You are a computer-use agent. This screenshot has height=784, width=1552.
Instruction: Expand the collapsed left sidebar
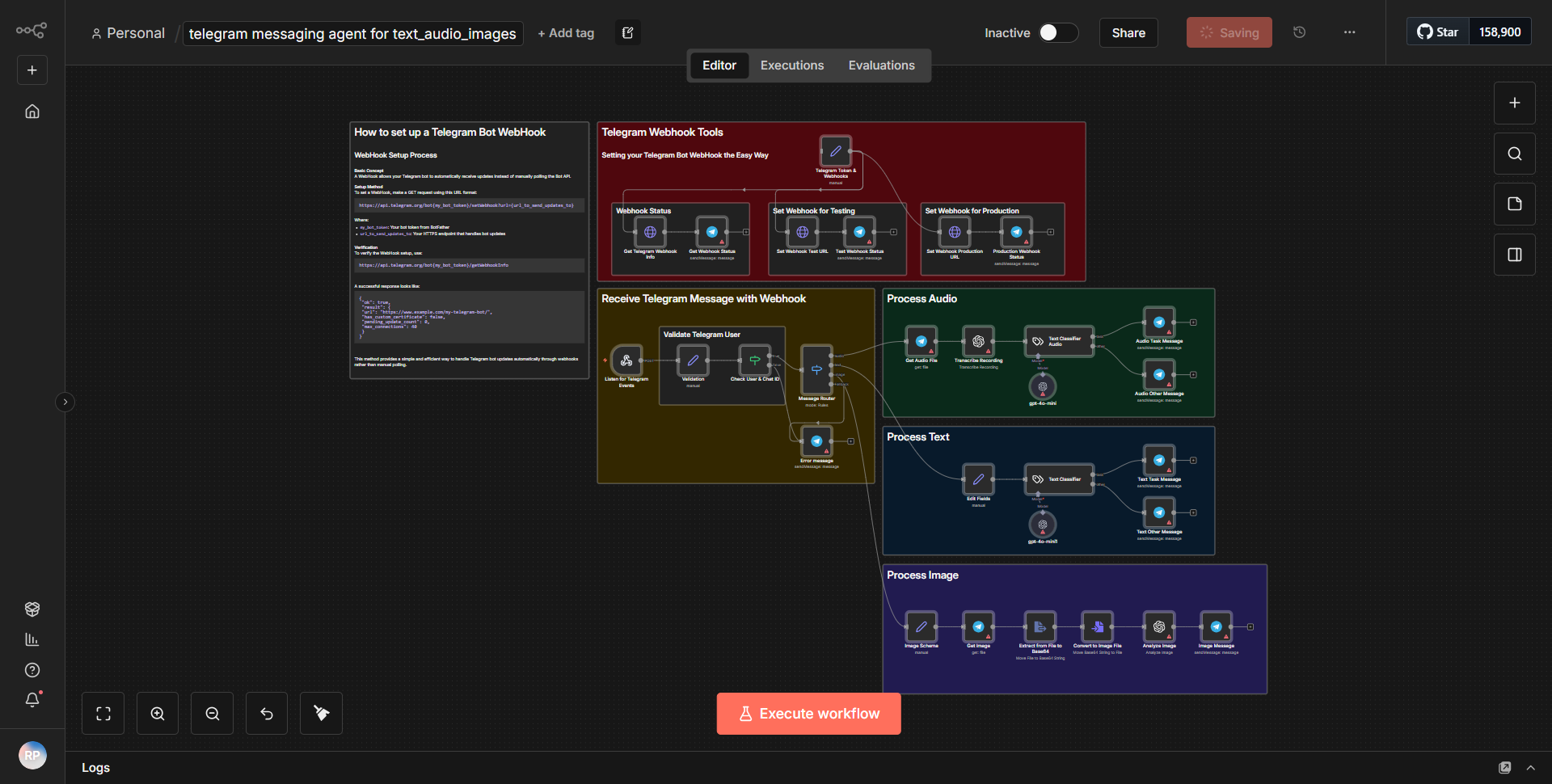[x=65, y=403]
